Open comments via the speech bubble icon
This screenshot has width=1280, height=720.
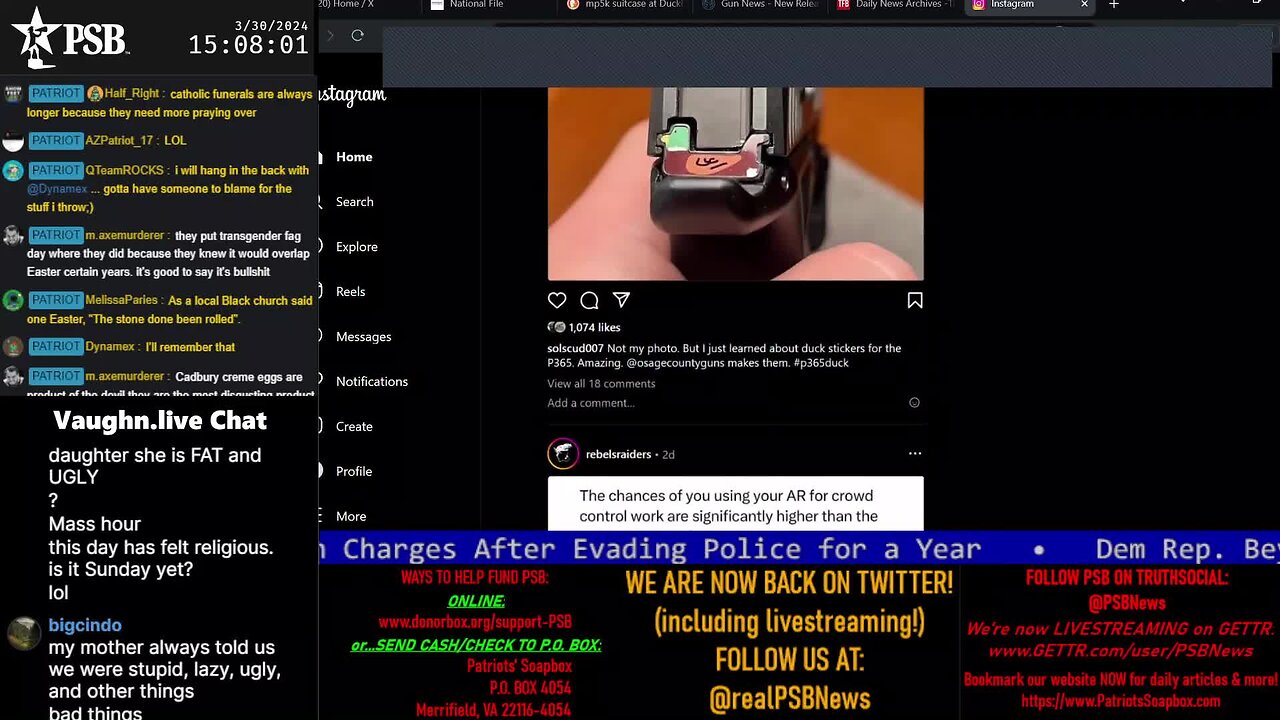(x=589, y=300)
